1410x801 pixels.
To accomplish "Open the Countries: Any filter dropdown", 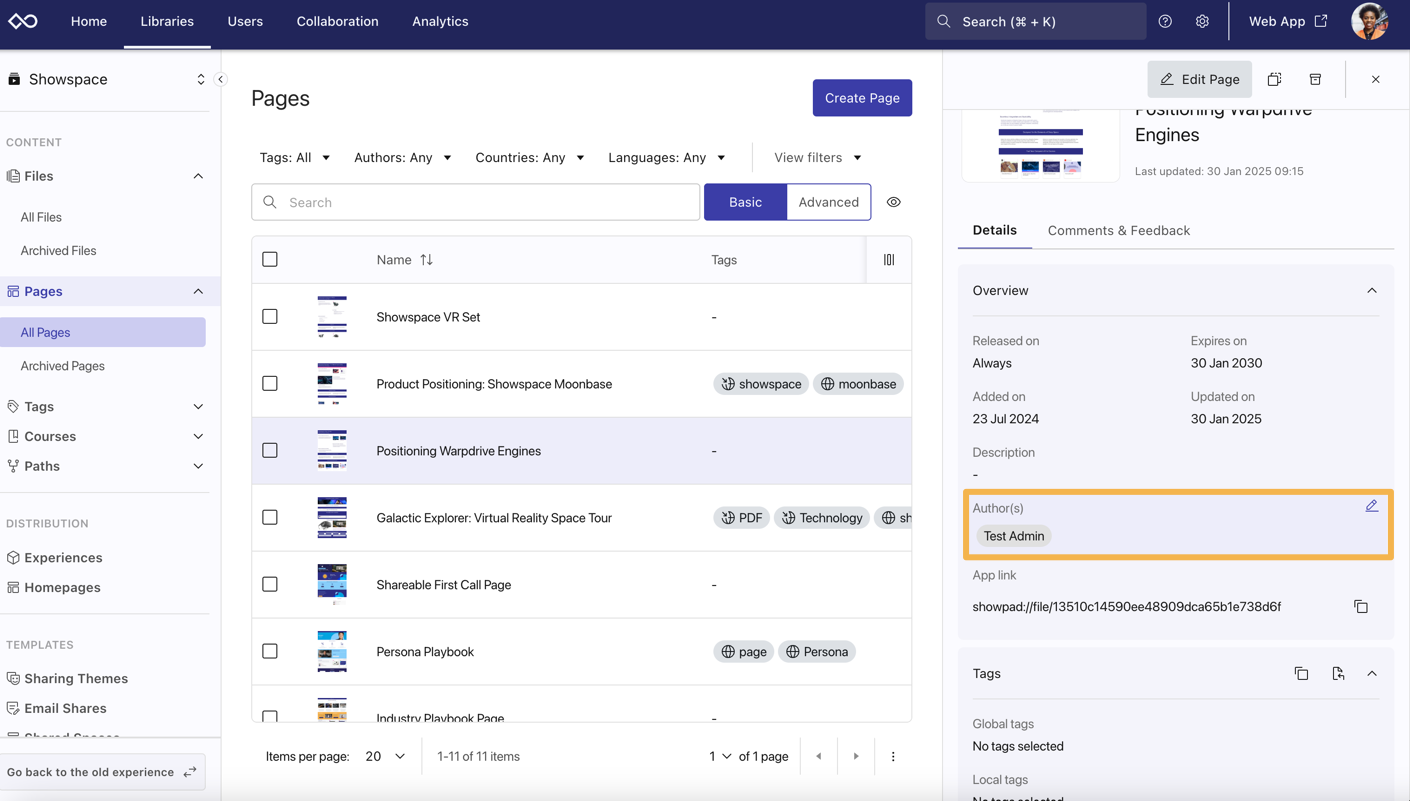I will pyautogui.click(x=530, y=158).
